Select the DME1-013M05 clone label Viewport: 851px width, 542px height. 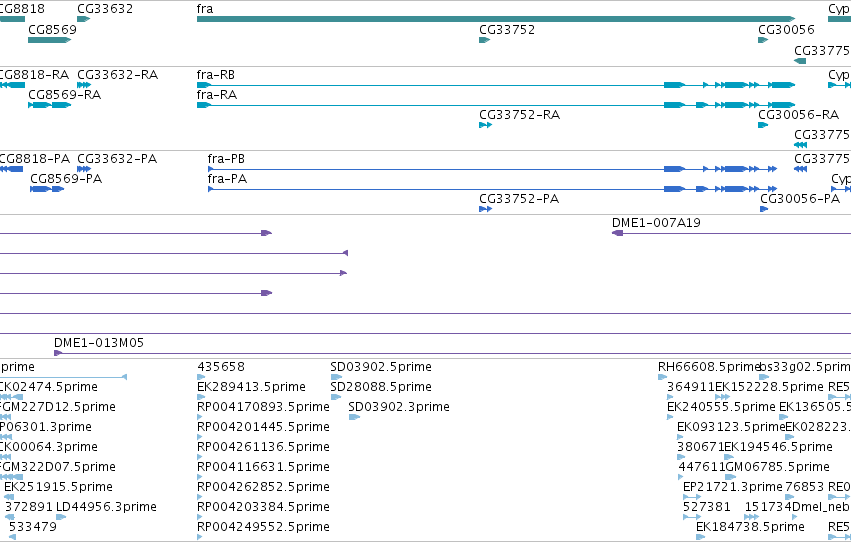99,343
